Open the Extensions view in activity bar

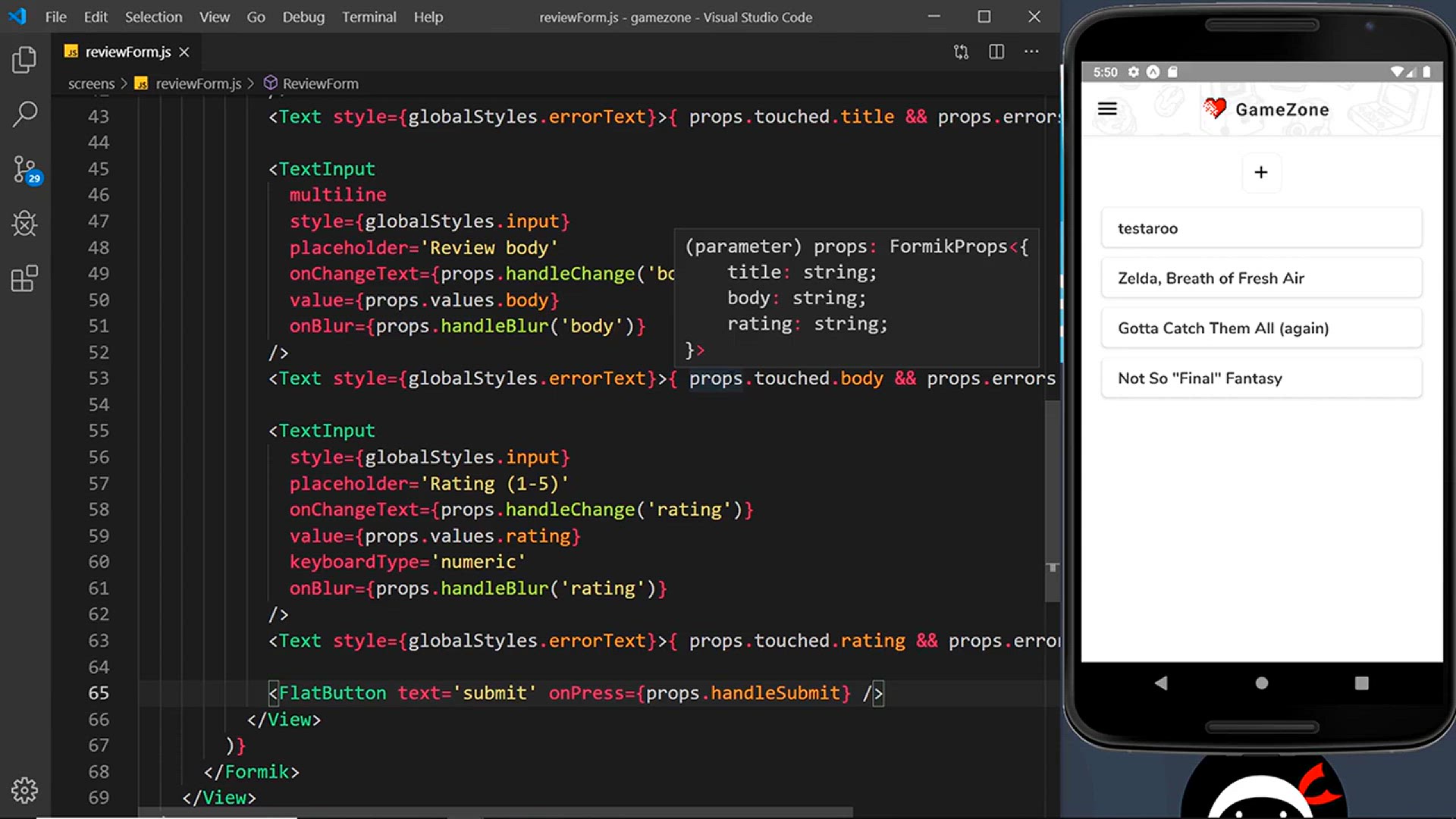pyautogui.click(x=24, y=278)
